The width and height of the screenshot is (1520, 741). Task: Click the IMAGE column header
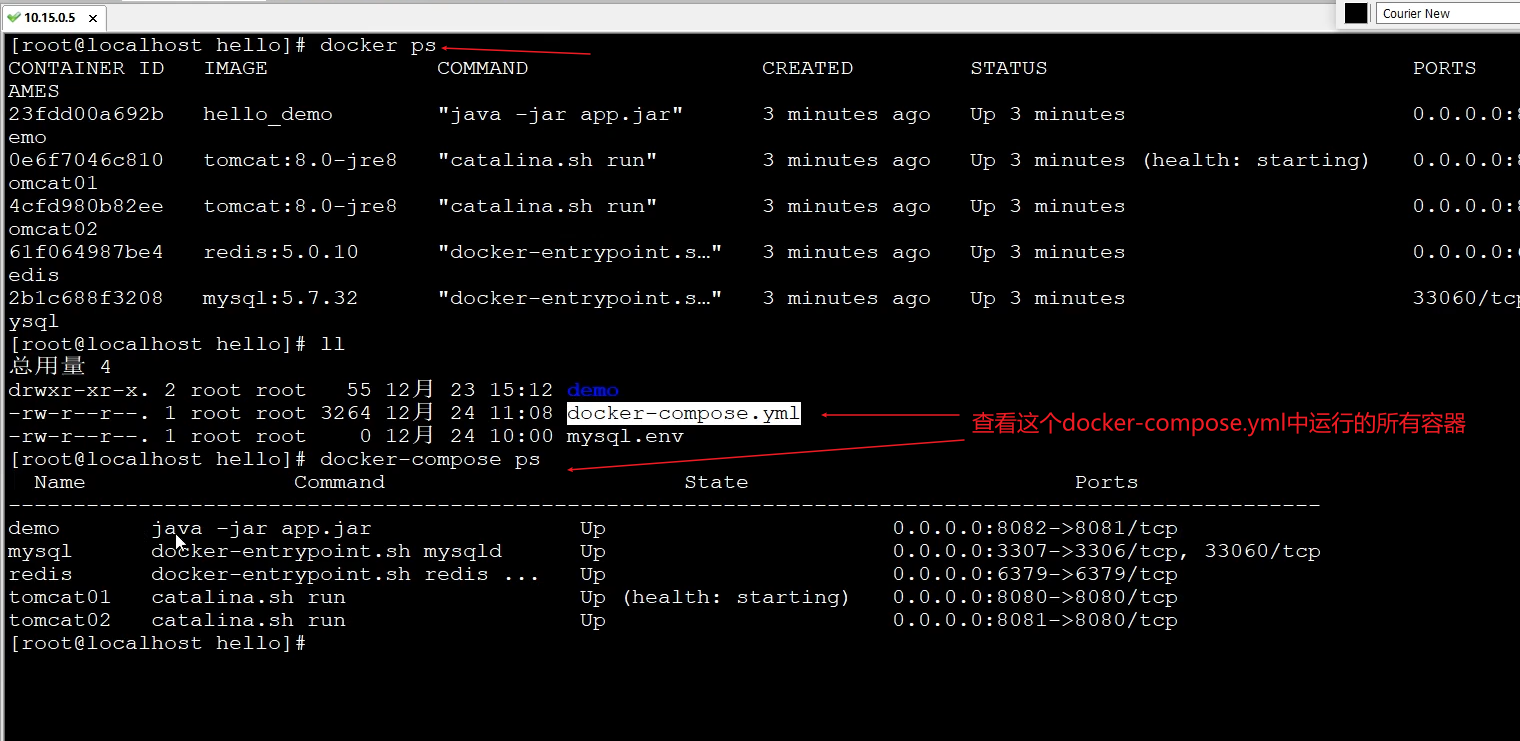(x=236, y=68)
